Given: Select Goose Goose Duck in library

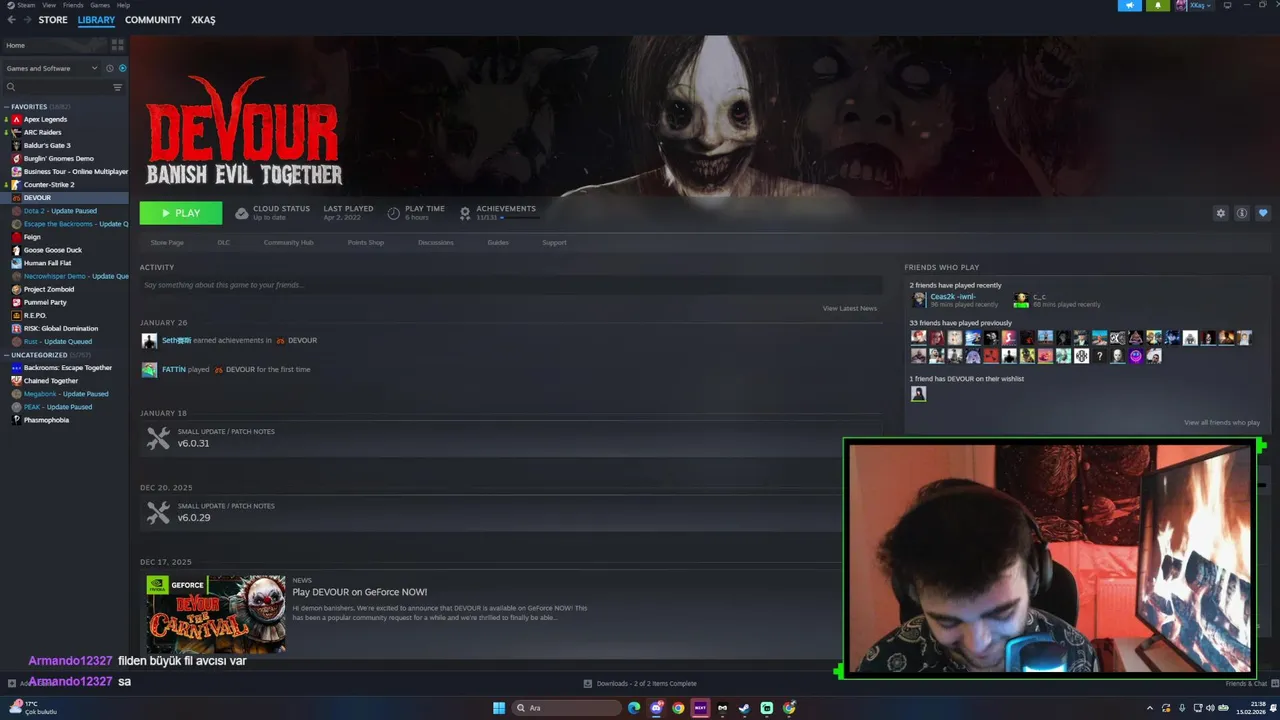Looking at the screenshot, I should pyautogui.click(x=52, y=250).
